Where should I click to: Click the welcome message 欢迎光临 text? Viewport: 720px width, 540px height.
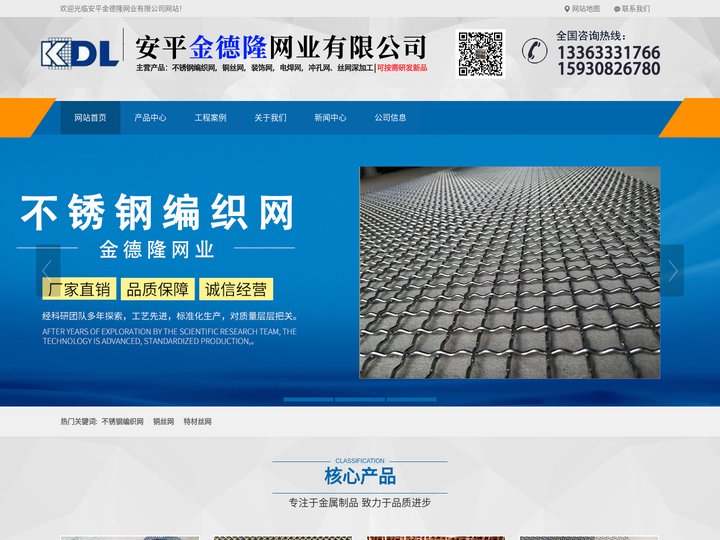coord(121,9)
